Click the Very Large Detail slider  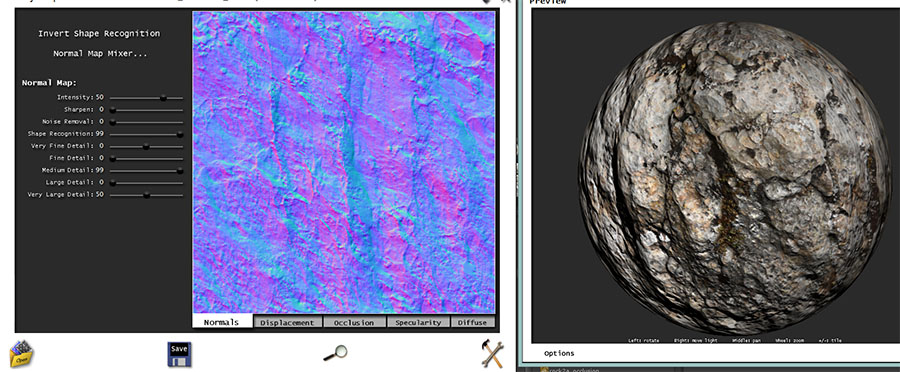coord(146,195)
